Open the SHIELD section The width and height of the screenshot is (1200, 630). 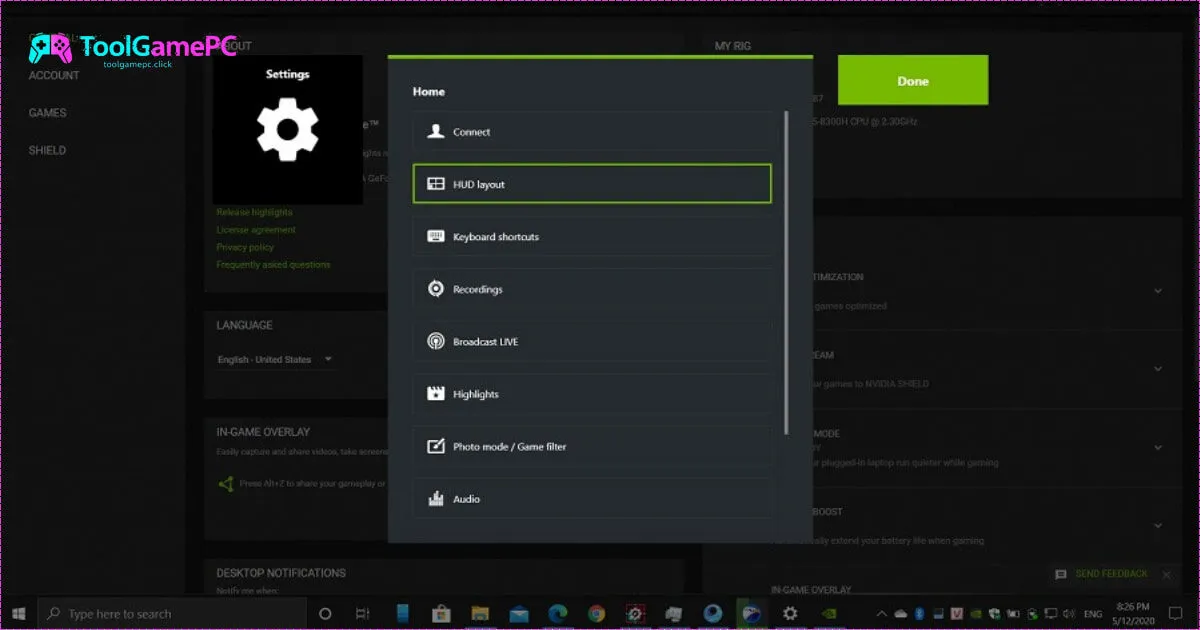pyautogui.click(x=50, y=149)
